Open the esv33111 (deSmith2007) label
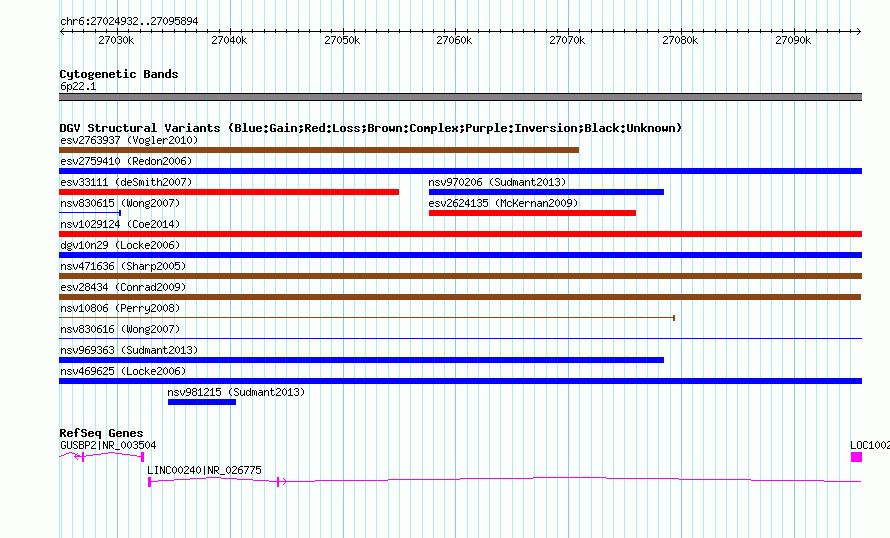This screenshot has width=890, height=538. tap(126, 182)
